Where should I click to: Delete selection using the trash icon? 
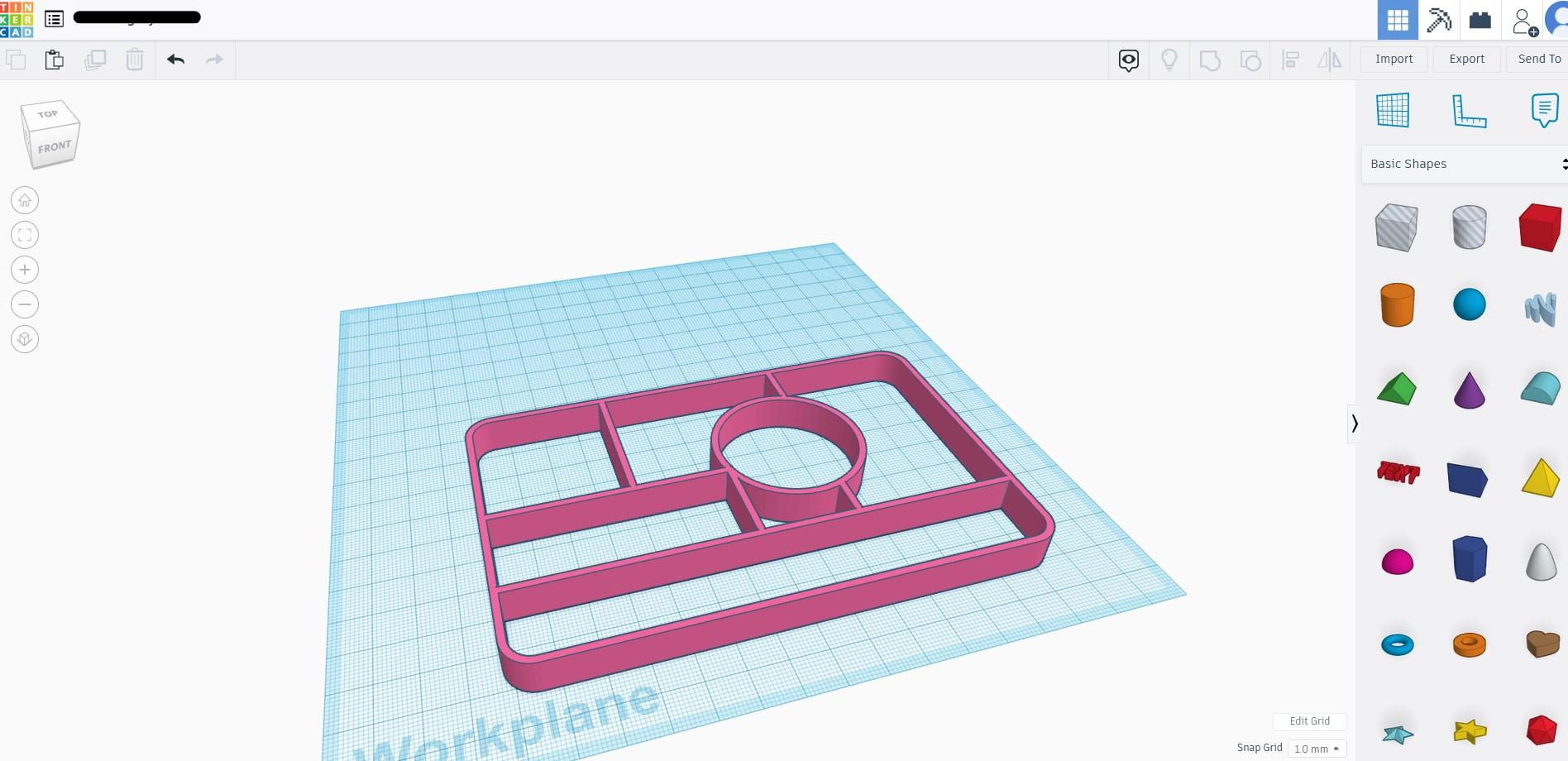[135, 60]
